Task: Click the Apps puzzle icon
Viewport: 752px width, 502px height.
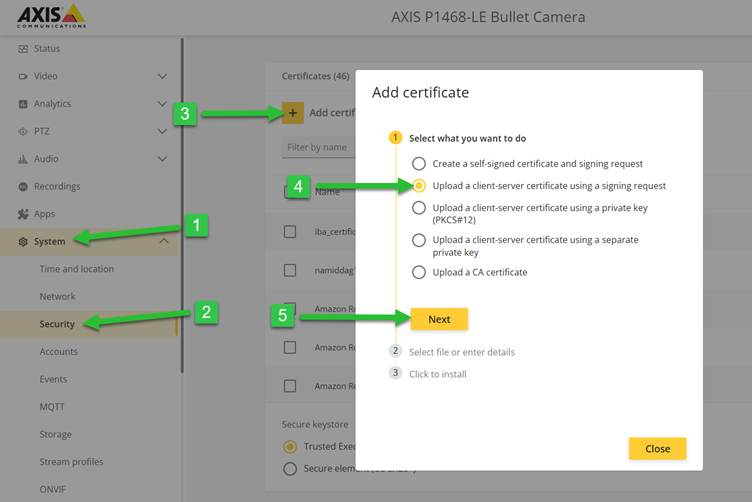Action: point(23,214)
